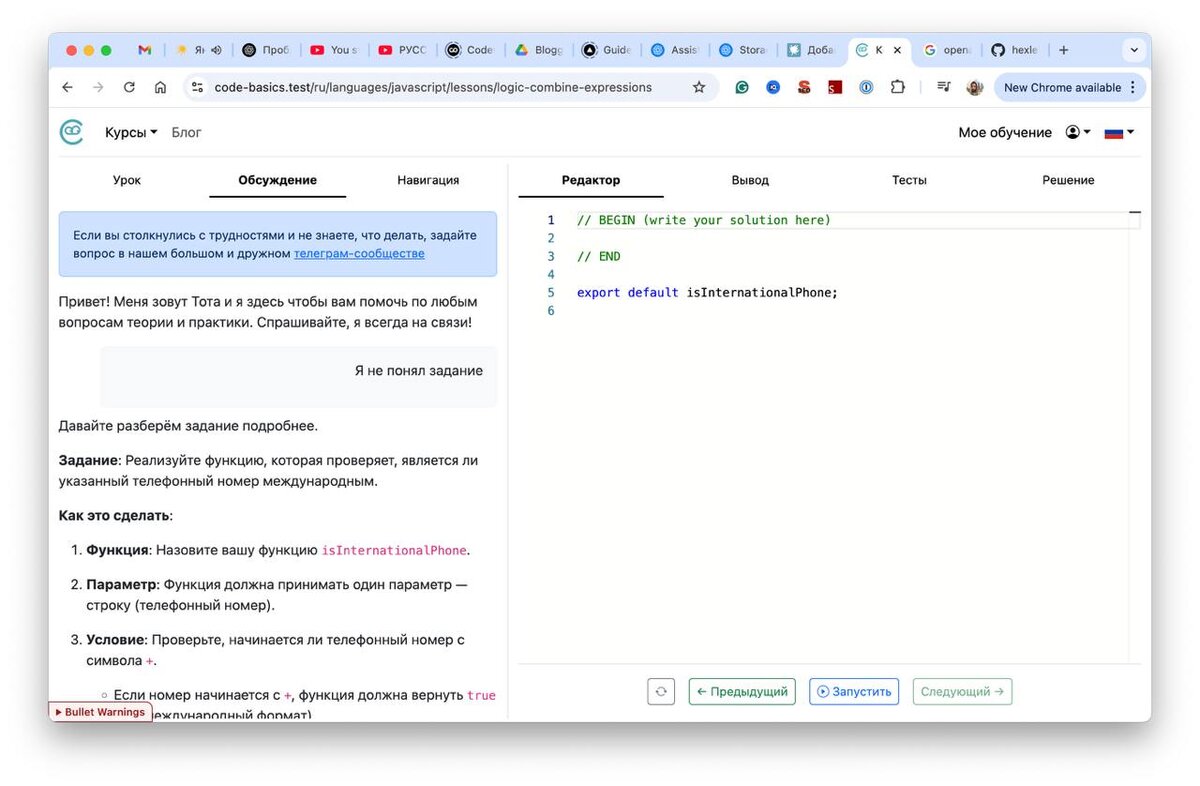Open the red S extension icon
The height and width of the screenshot is (786, 1200).
coord(804,87)
